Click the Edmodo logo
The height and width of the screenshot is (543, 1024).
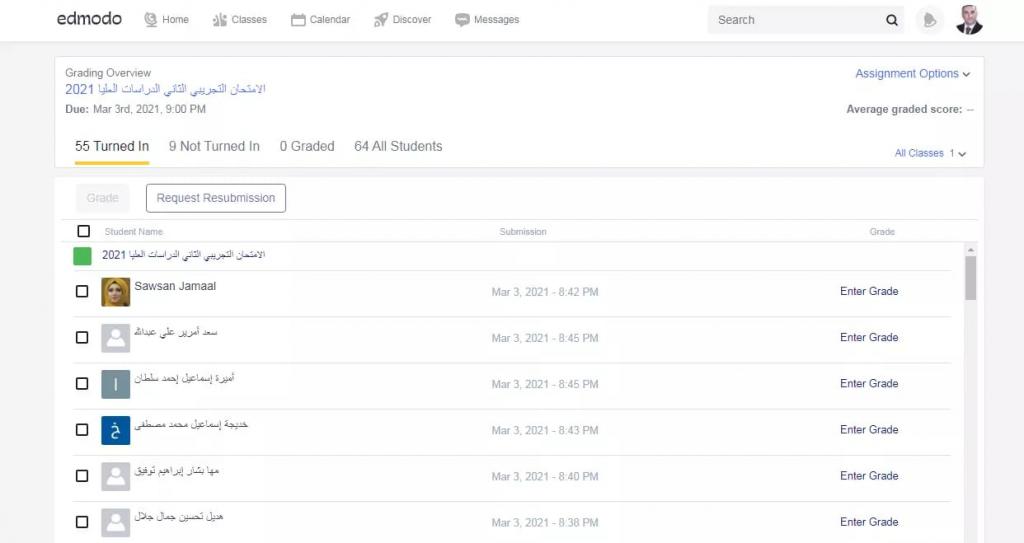[x=91, y=19]
